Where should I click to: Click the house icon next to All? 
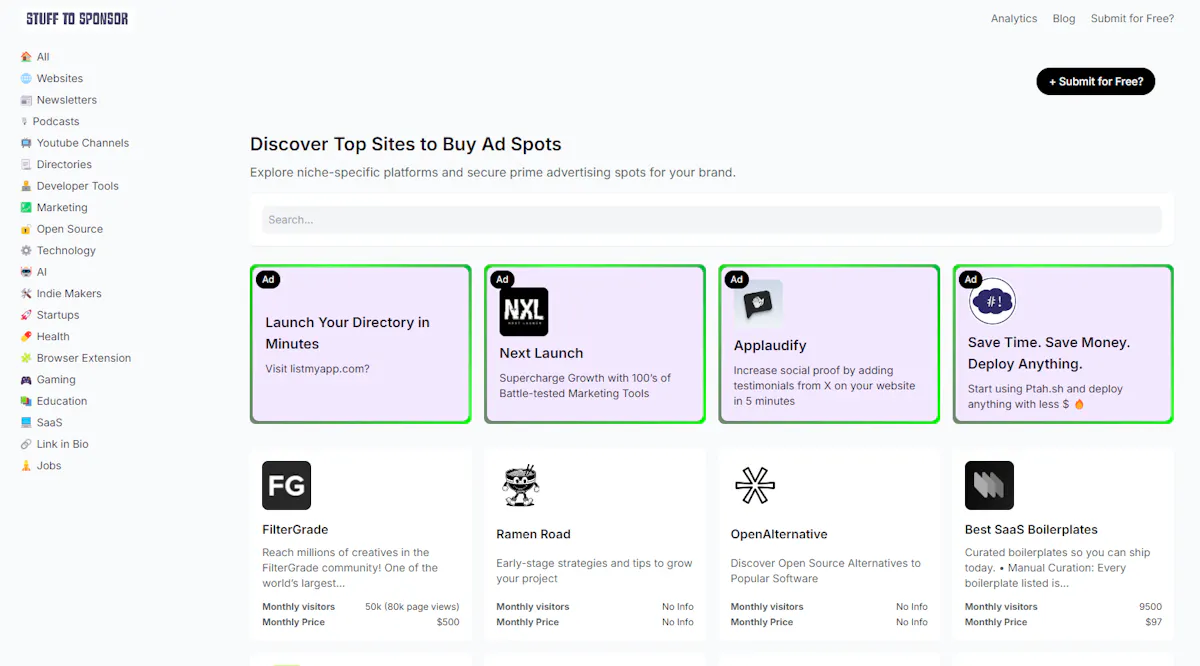coord(26,57)
